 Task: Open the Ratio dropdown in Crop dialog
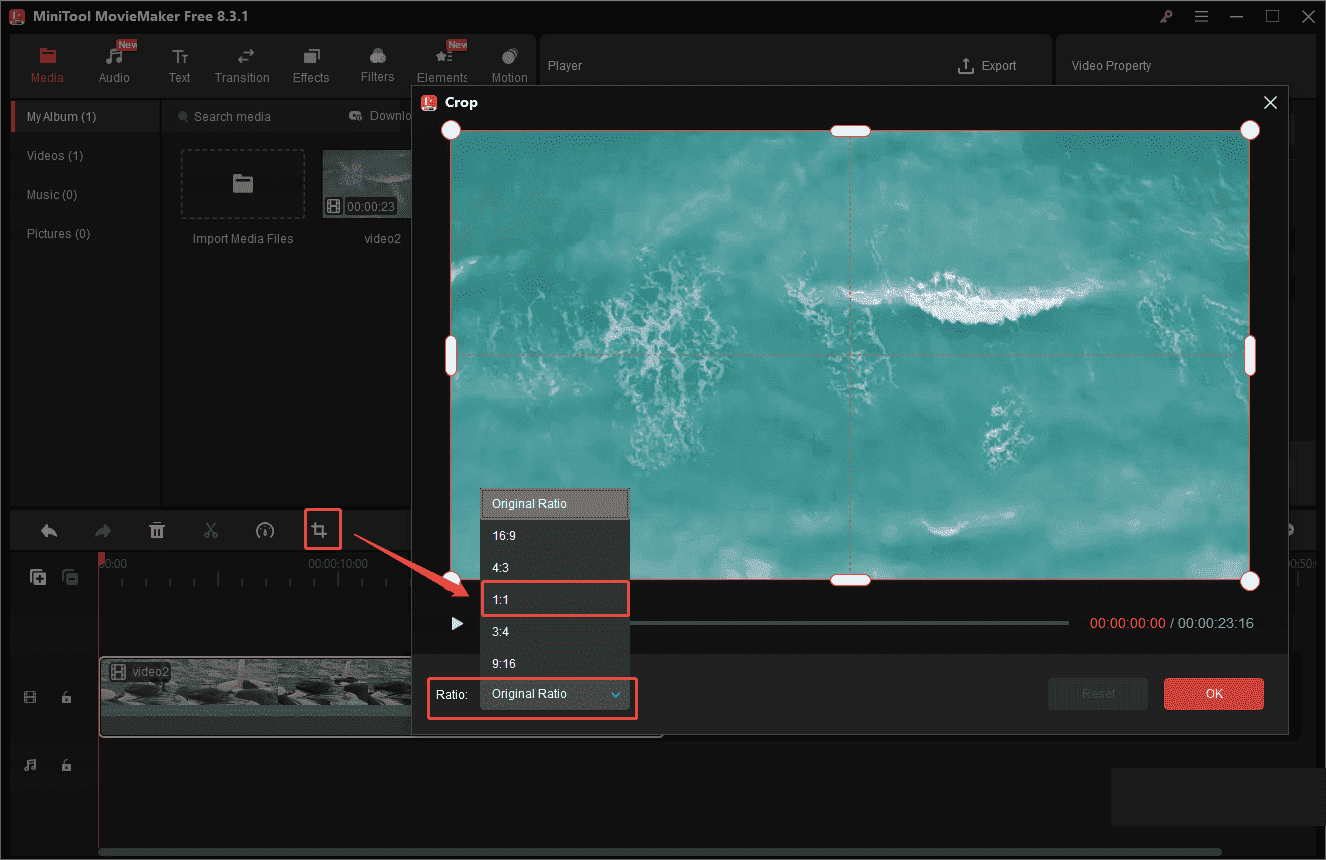555,693
